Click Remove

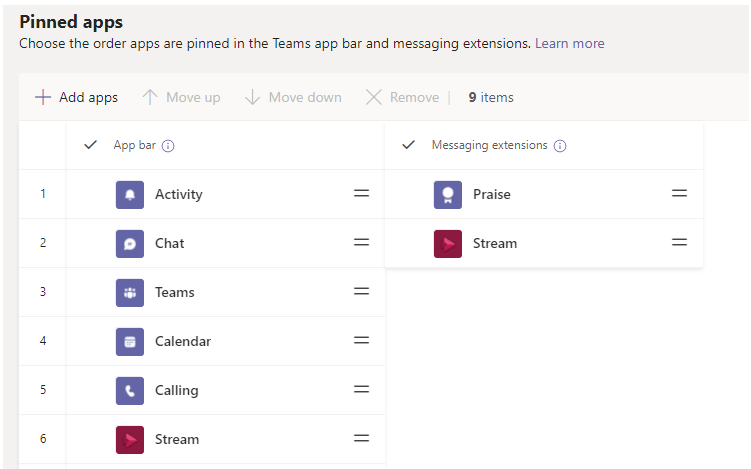pyautogui.click(x=402, y=97)
